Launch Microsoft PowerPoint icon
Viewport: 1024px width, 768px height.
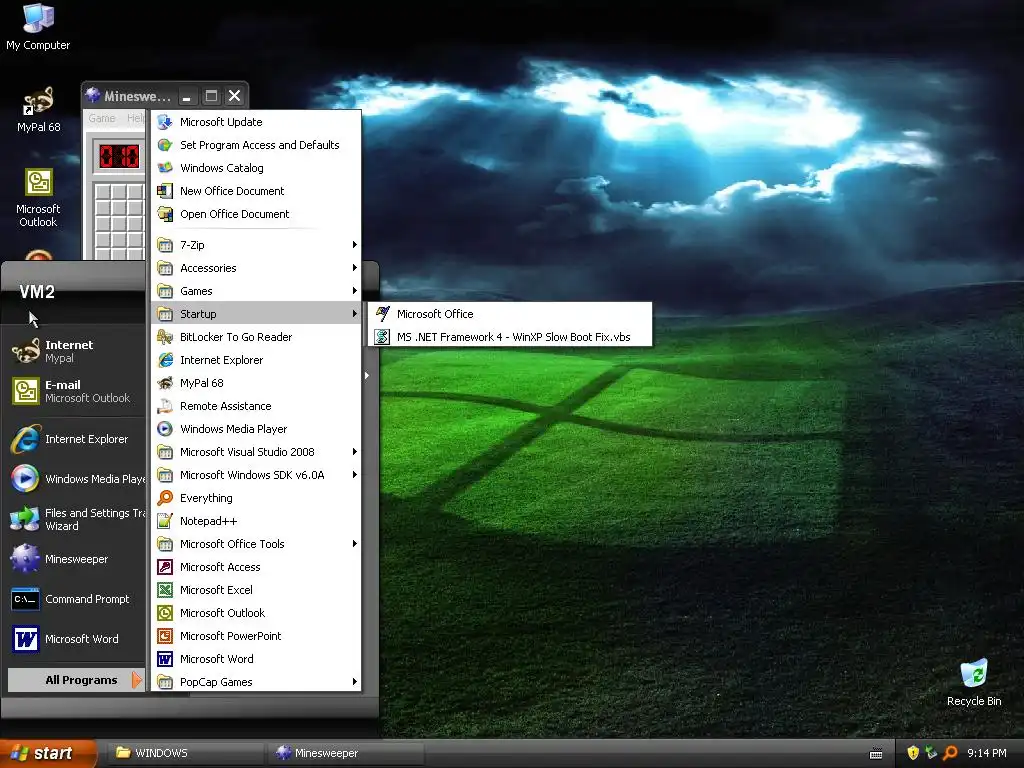pyautogui.click(x=165, y=636)
